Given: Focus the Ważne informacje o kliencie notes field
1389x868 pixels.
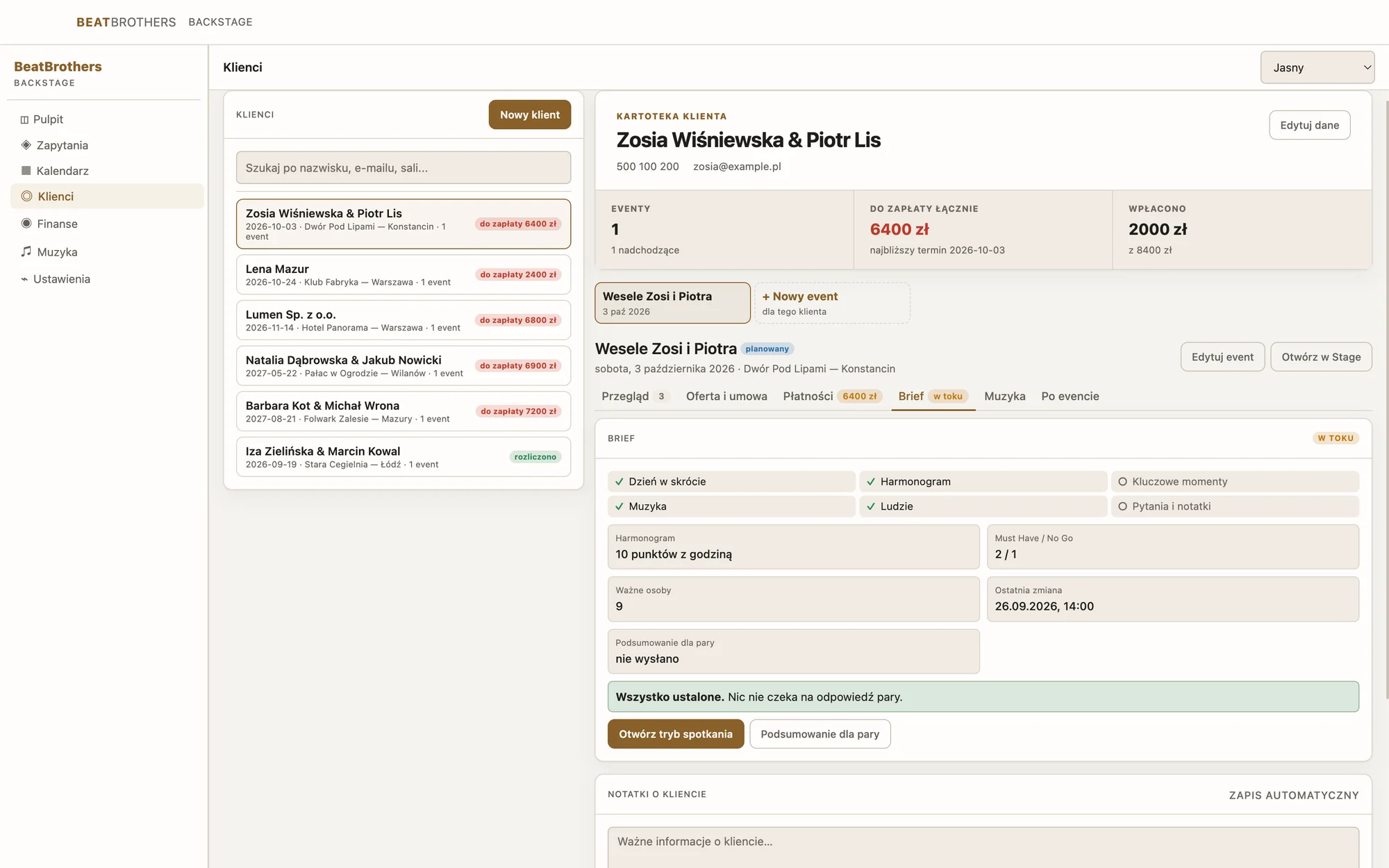Looking at the screenshot, I should pos(983,847).
